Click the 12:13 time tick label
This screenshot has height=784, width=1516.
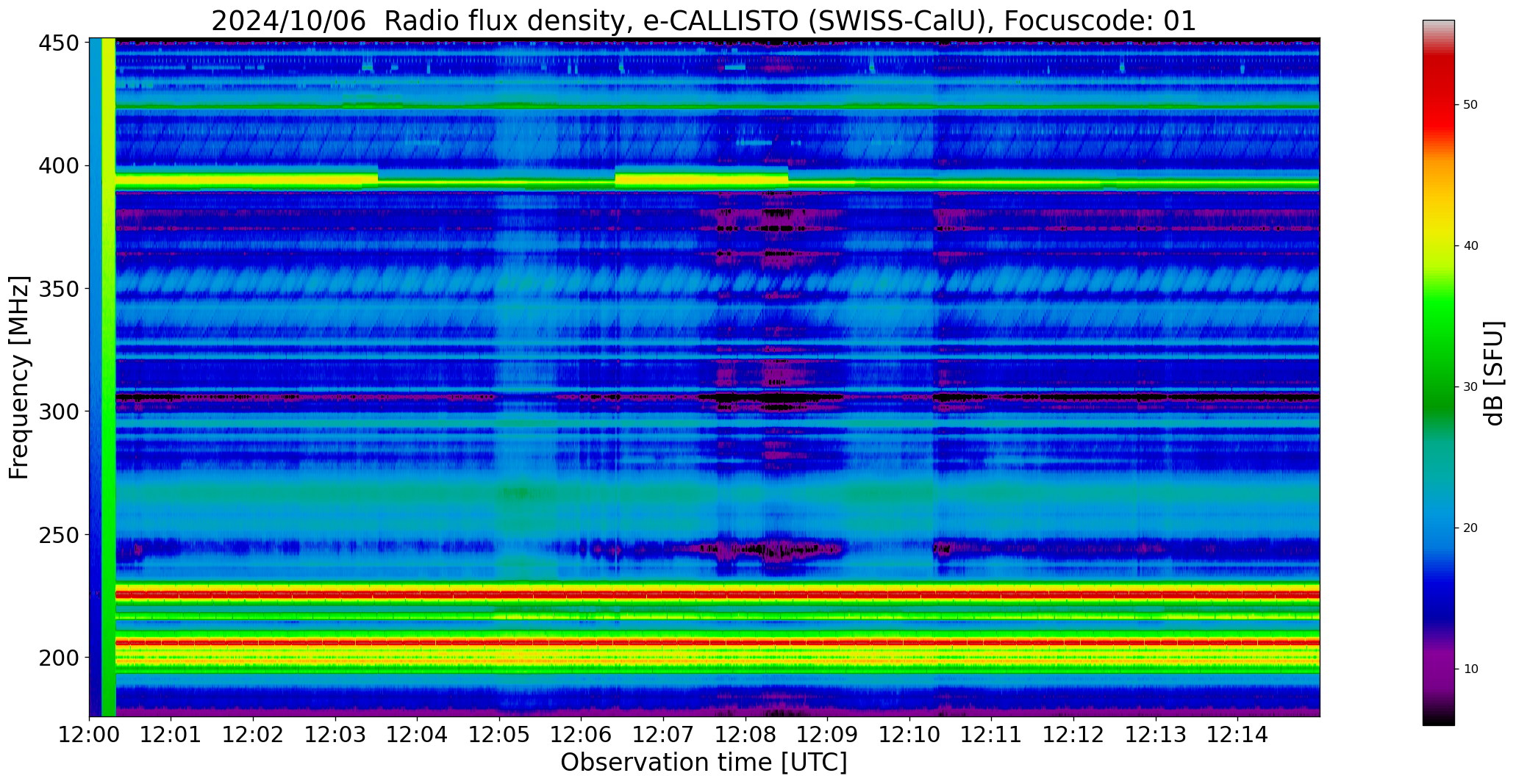[x=1156, y=734]
